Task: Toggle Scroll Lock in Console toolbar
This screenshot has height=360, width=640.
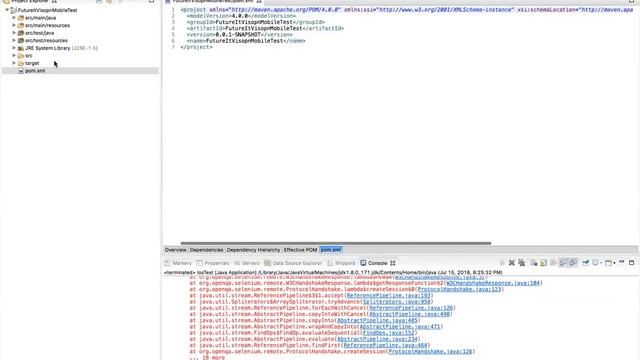Action: point(543,263)
